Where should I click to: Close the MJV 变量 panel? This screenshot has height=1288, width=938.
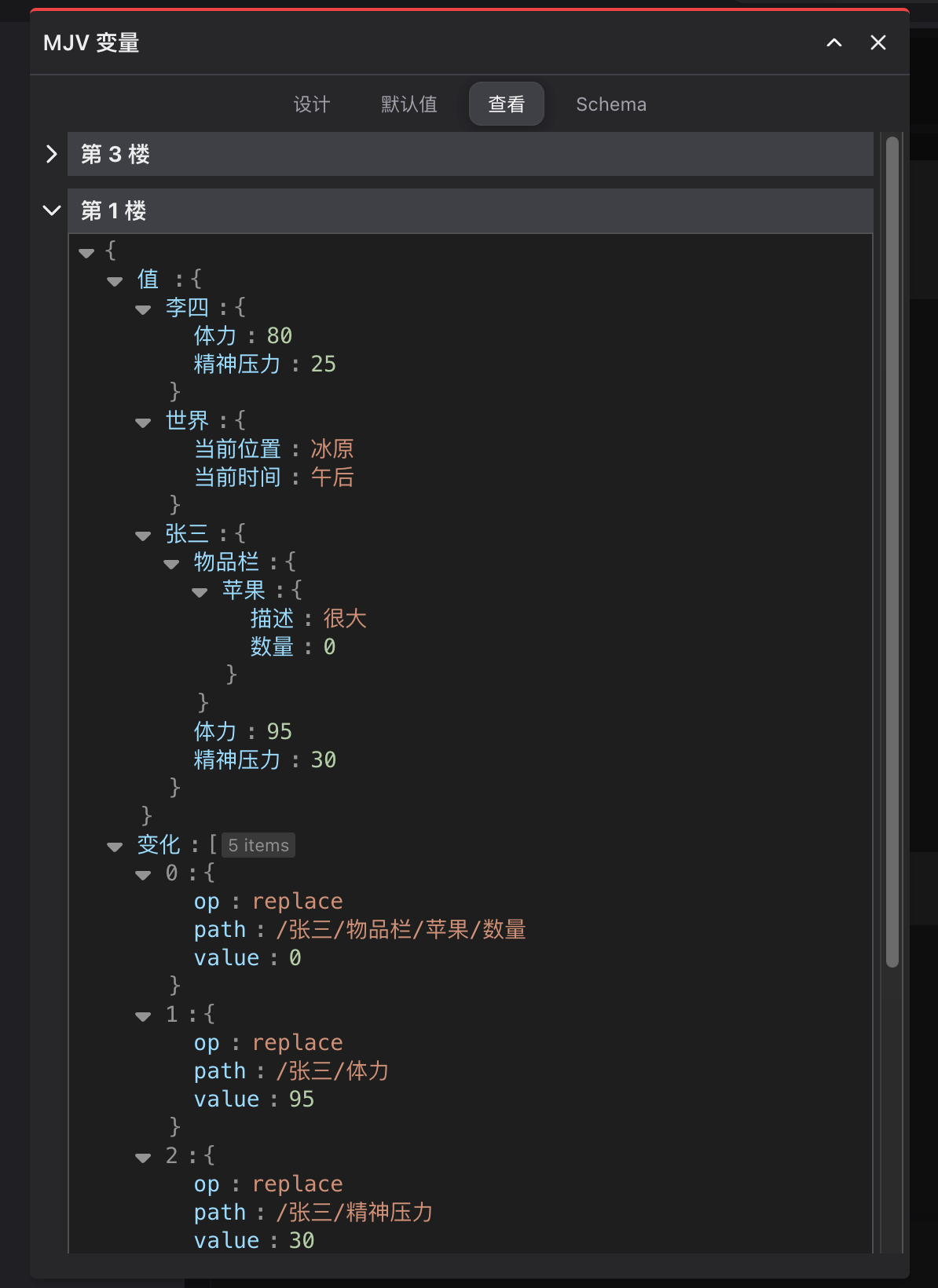point(878,43)
